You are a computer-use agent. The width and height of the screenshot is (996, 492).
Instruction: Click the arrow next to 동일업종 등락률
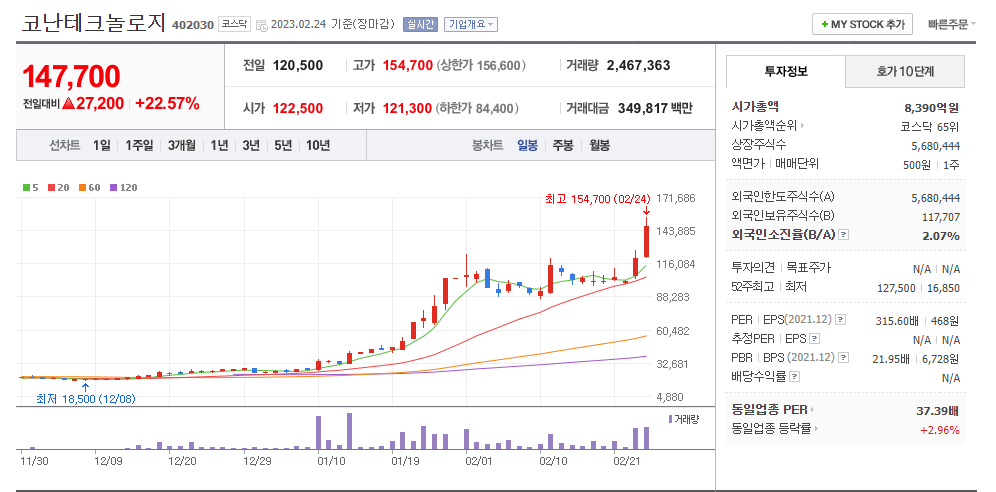click(x=816, y=429)
